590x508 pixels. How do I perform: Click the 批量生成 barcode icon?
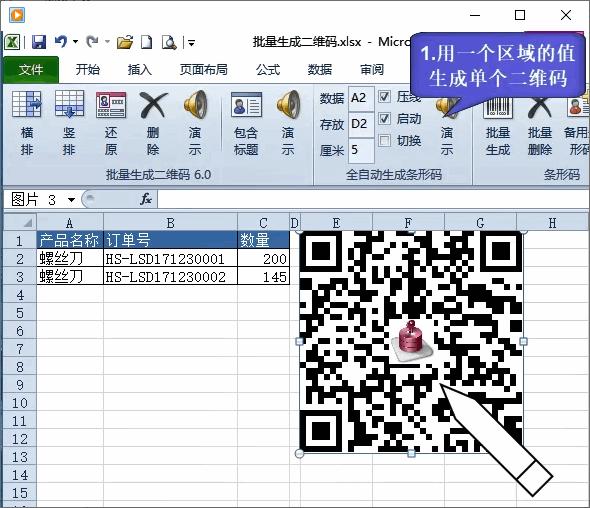click(497, 108)
